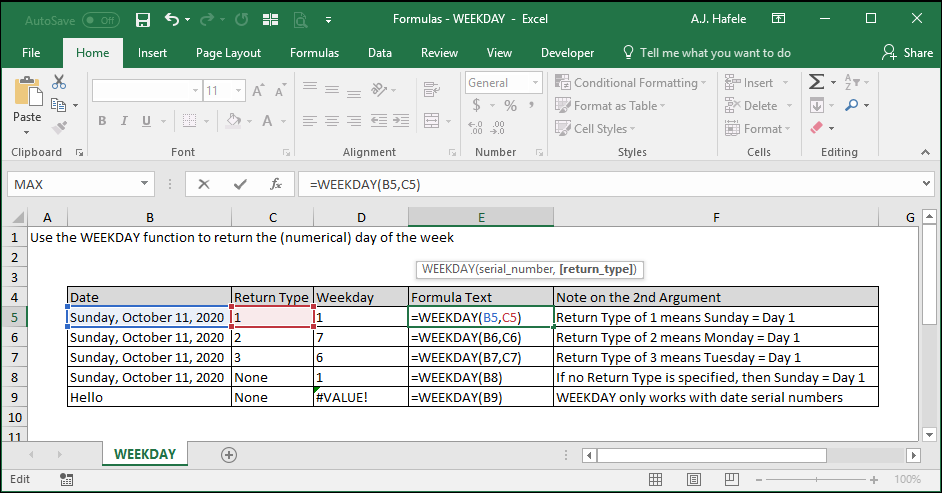Expand the formula bar
942x493 pixels.
coord(926,184)
